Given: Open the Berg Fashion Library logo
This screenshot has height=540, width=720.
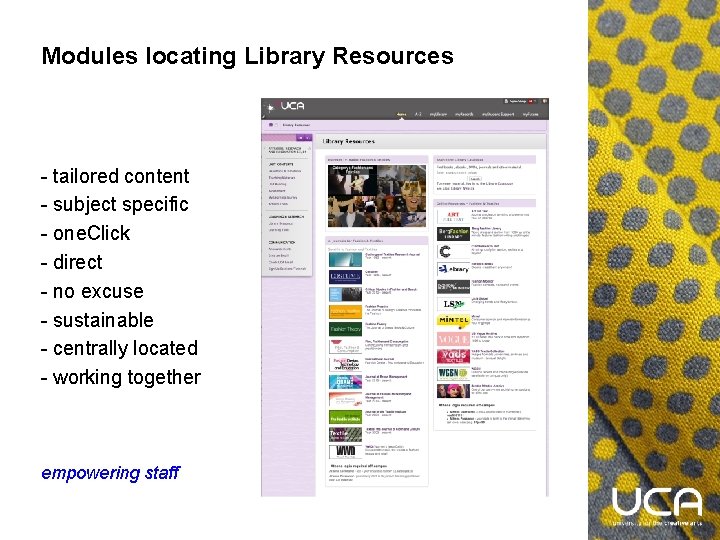Looking at the screenshot, I should [x=453, y=233].
